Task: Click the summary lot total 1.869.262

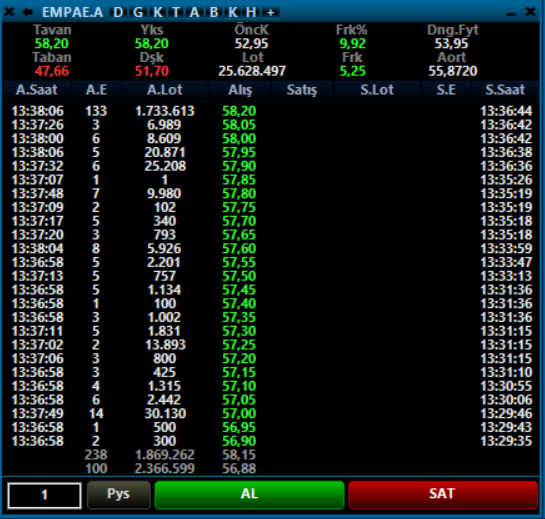Action: 165,455
